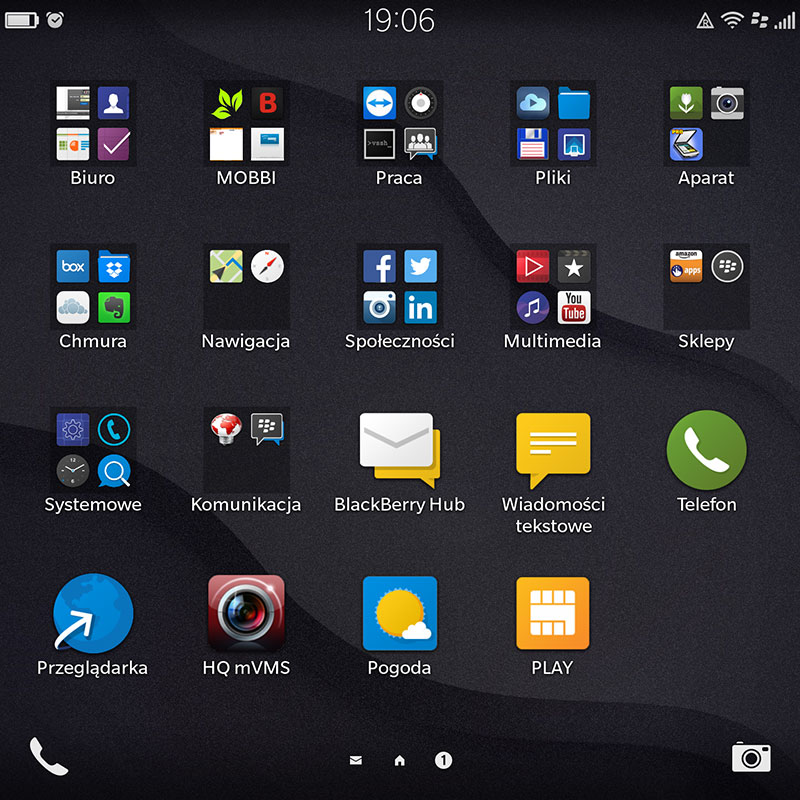Screen dimensions: 800x800
Task: Tap the signal strength bars
Action: click(x=785, y=20)
